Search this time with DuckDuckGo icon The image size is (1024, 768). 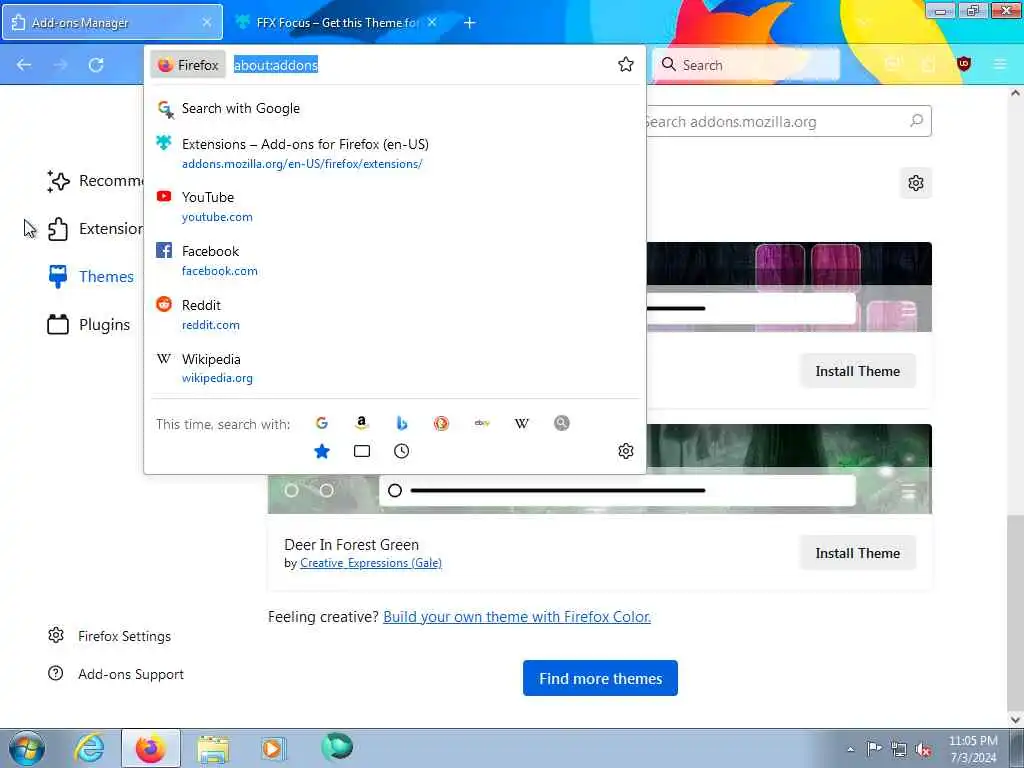441,423
